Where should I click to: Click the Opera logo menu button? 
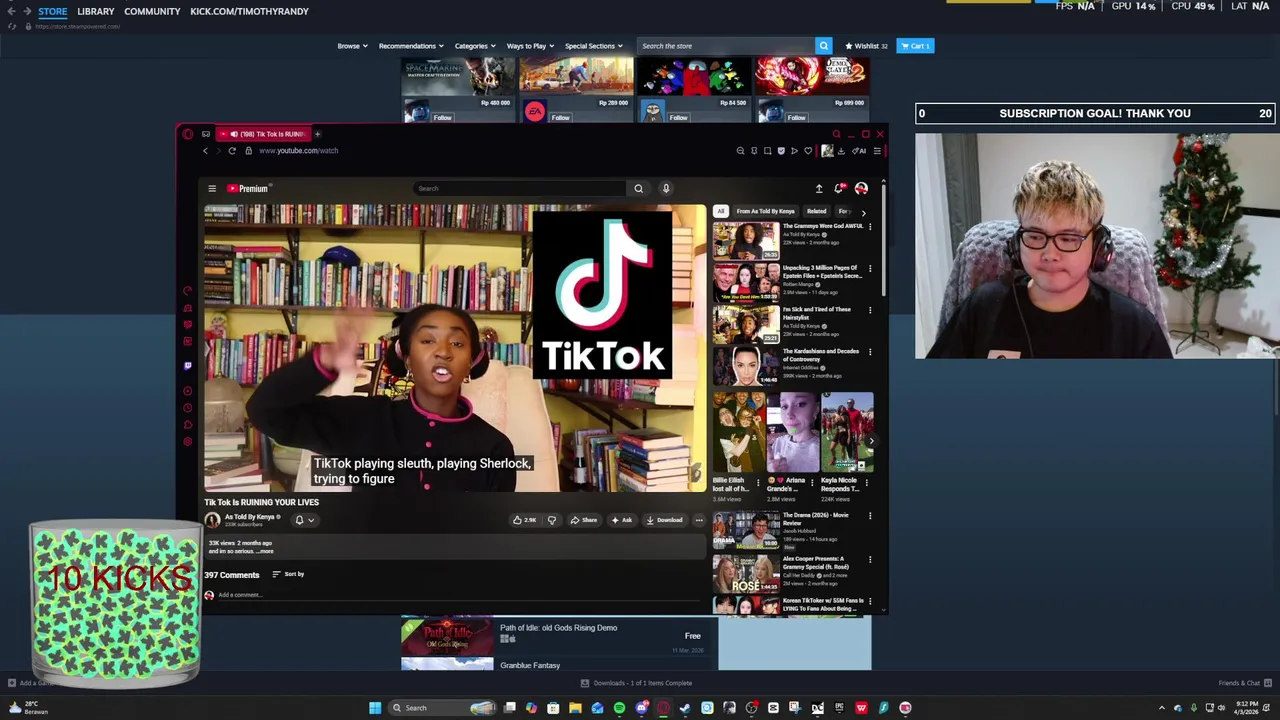pos(187,134)
